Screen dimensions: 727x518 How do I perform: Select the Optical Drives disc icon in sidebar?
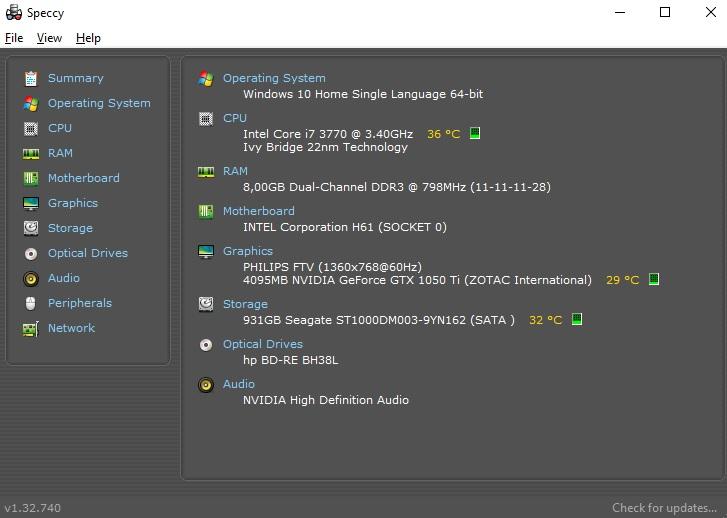click(x=31, y=254)
